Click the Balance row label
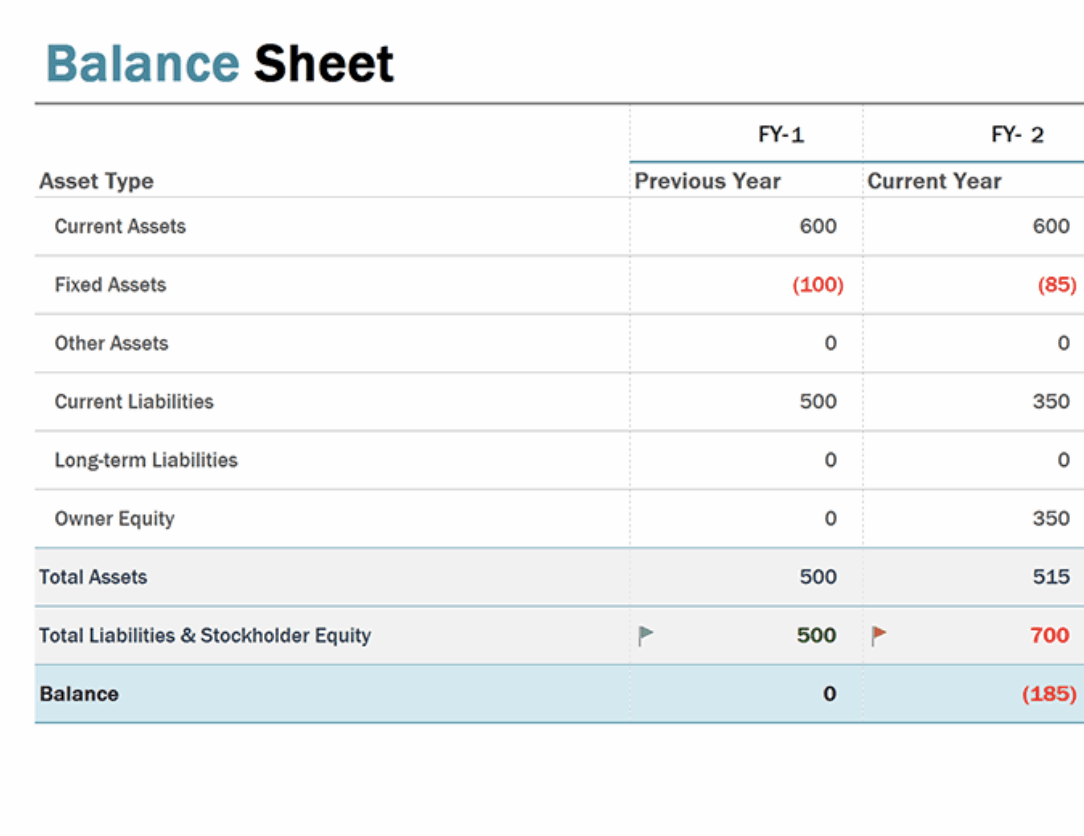This screenshot has width=1084, height=836. tap(79, 694)
